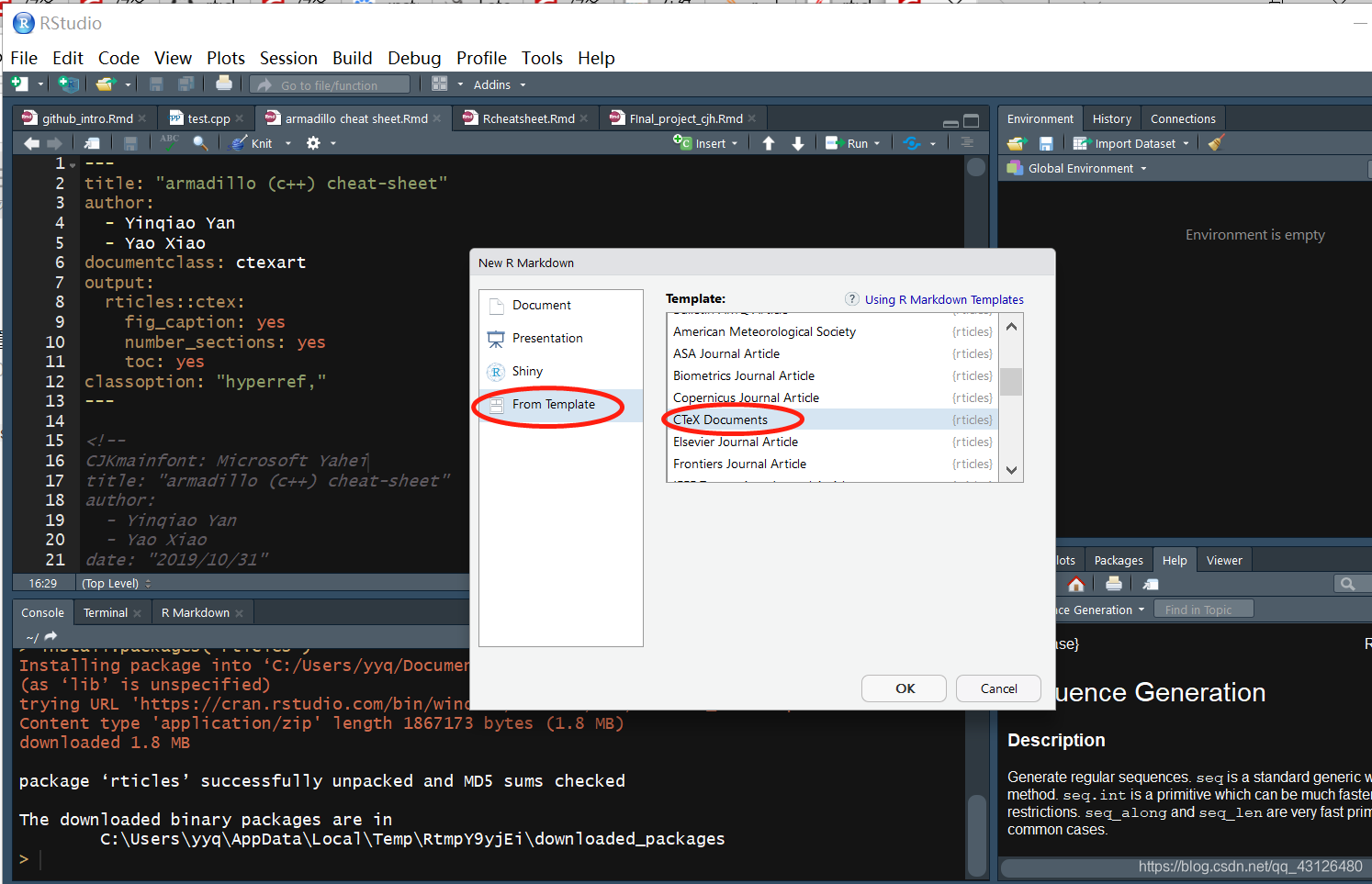1372x884 pixels.
Task: Open the Knit options dropdown arrow
Action: tap(288, 143)
